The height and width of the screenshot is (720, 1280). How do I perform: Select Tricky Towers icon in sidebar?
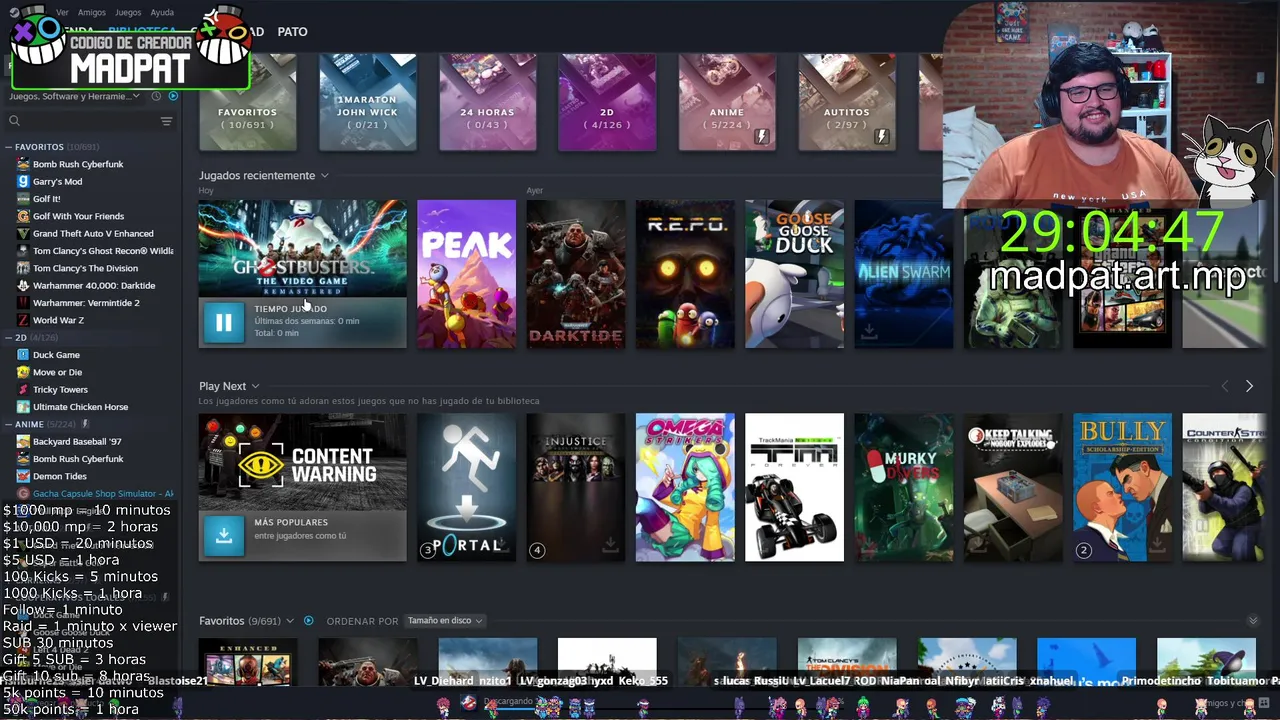coord(23,389)
